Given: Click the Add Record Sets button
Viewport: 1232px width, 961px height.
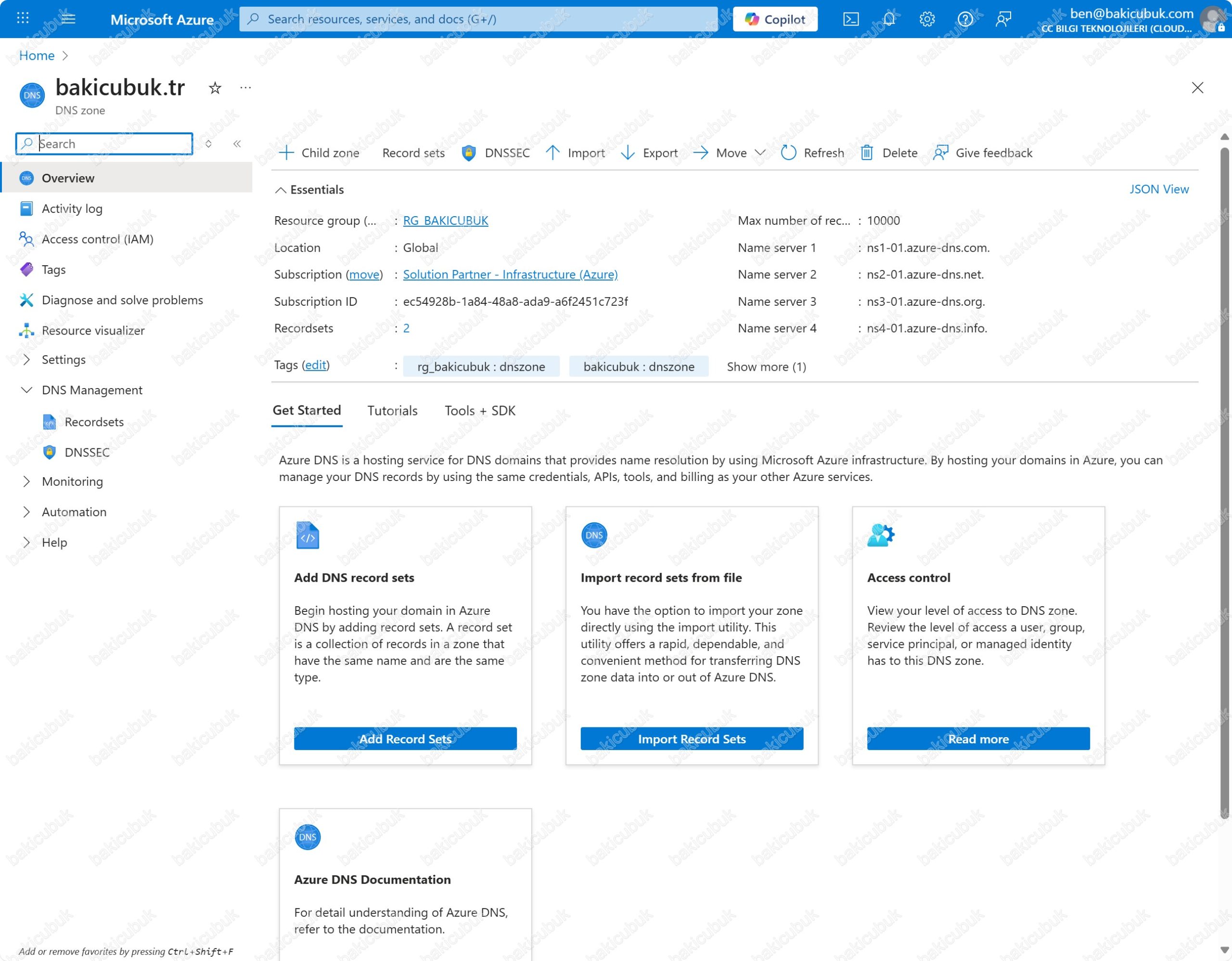Looking at the screenshot, I should pos(405,739).
